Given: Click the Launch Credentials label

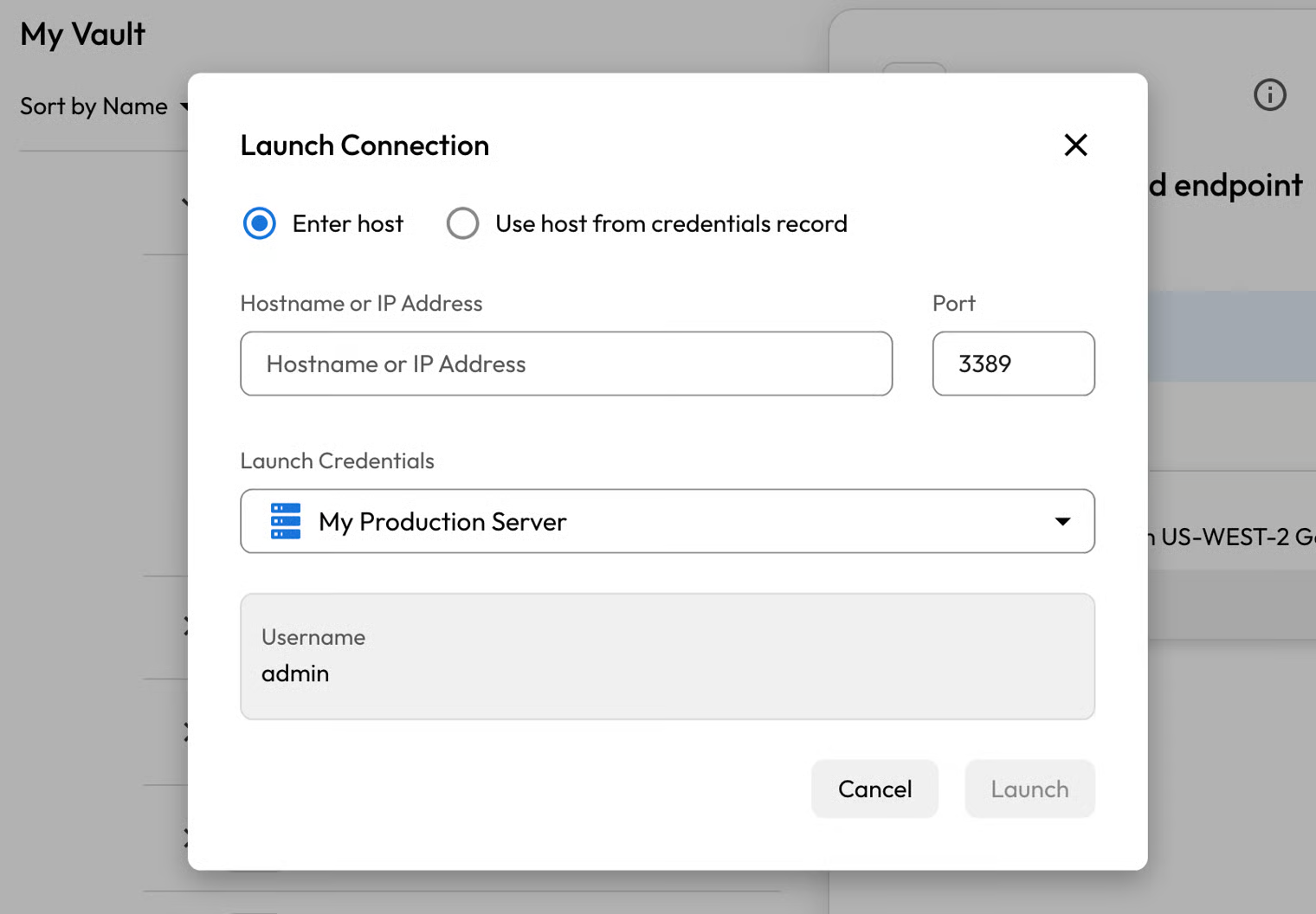Looking at the screenshot, I should 337,460.
